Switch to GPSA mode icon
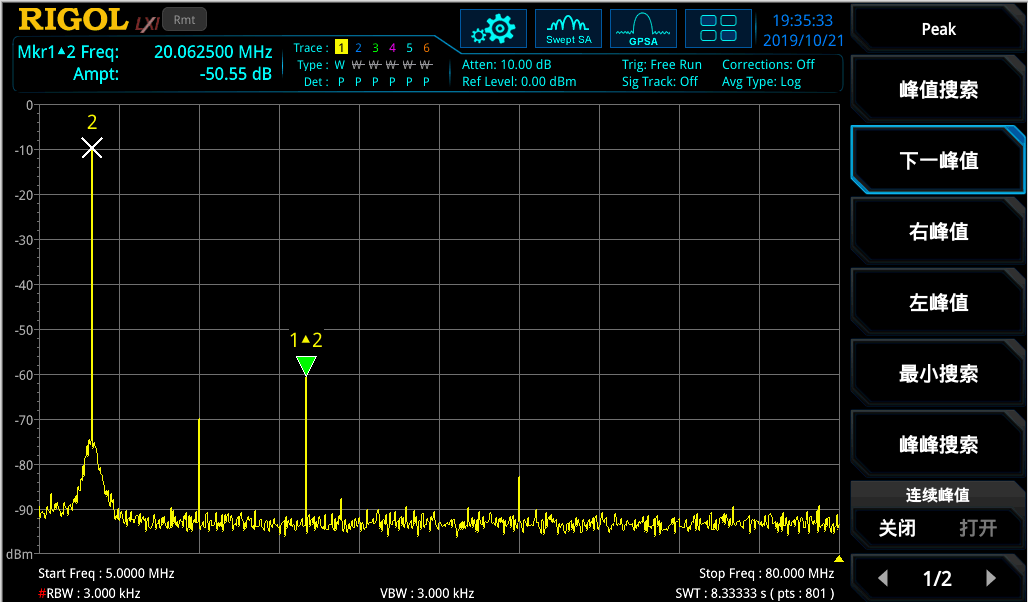 (x=643, y=28)
